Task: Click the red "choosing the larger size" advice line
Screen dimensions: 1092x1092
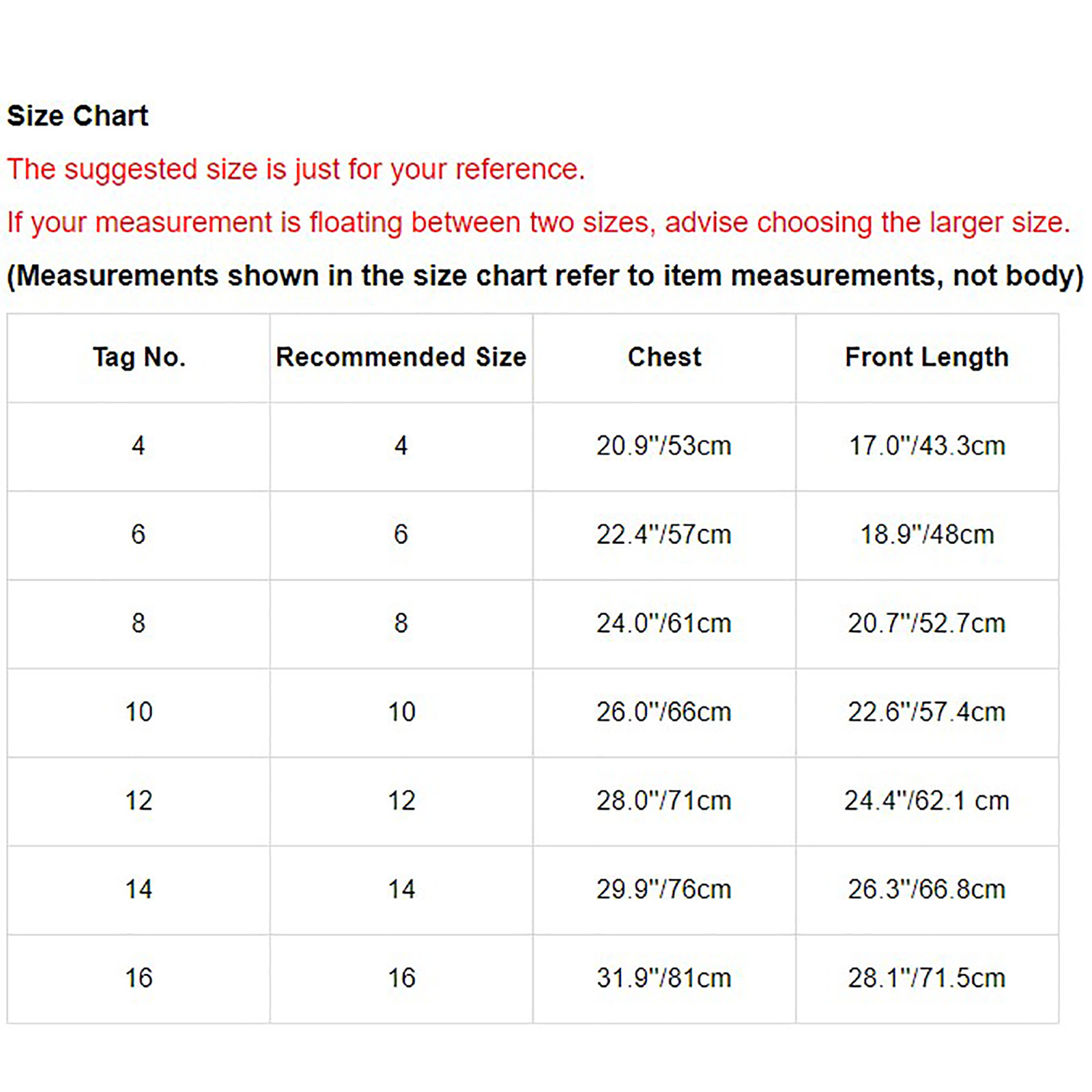Action: (538, 222)
